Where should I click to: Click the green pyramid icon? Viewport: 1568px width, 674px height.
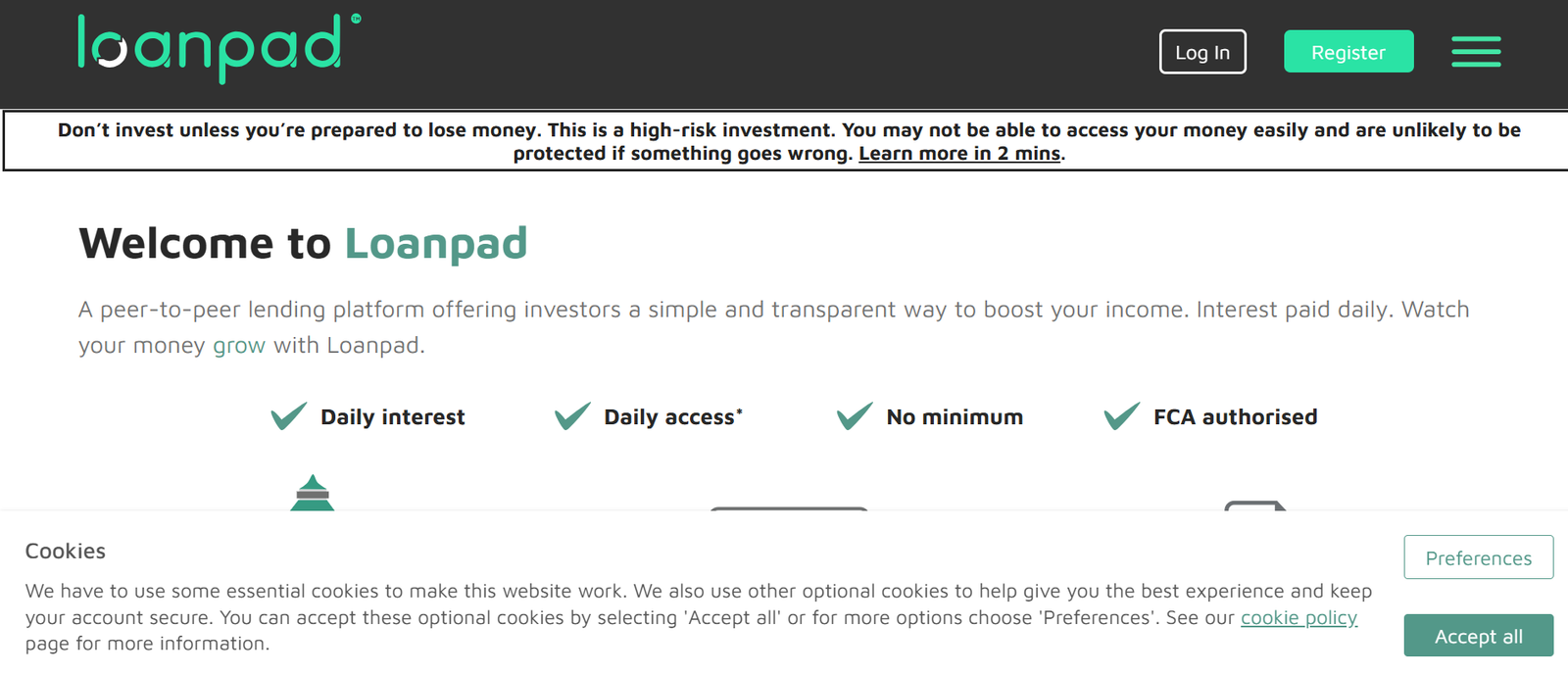(x=313, y=493)
